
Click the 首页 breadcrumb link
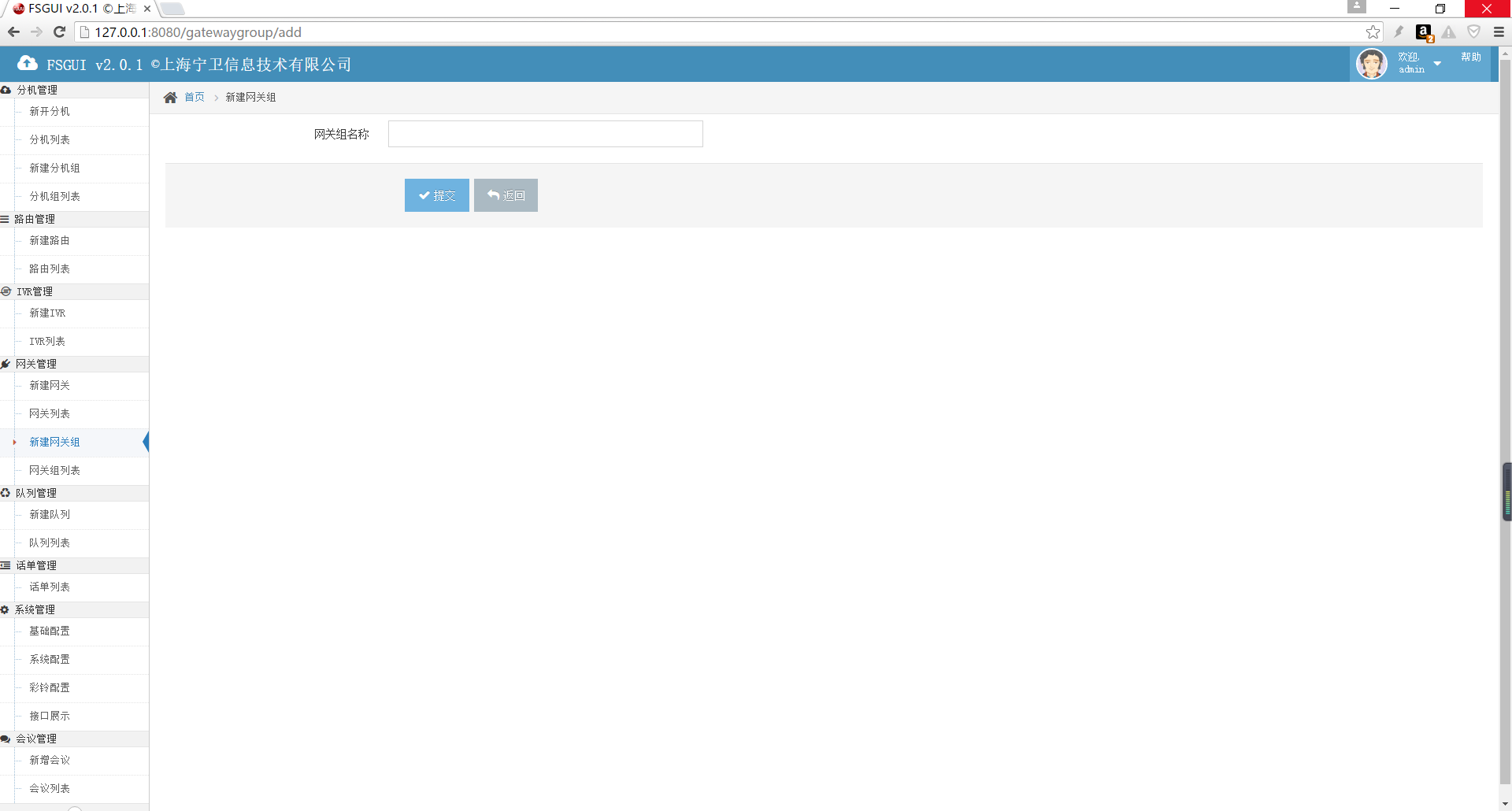point(195,98)
